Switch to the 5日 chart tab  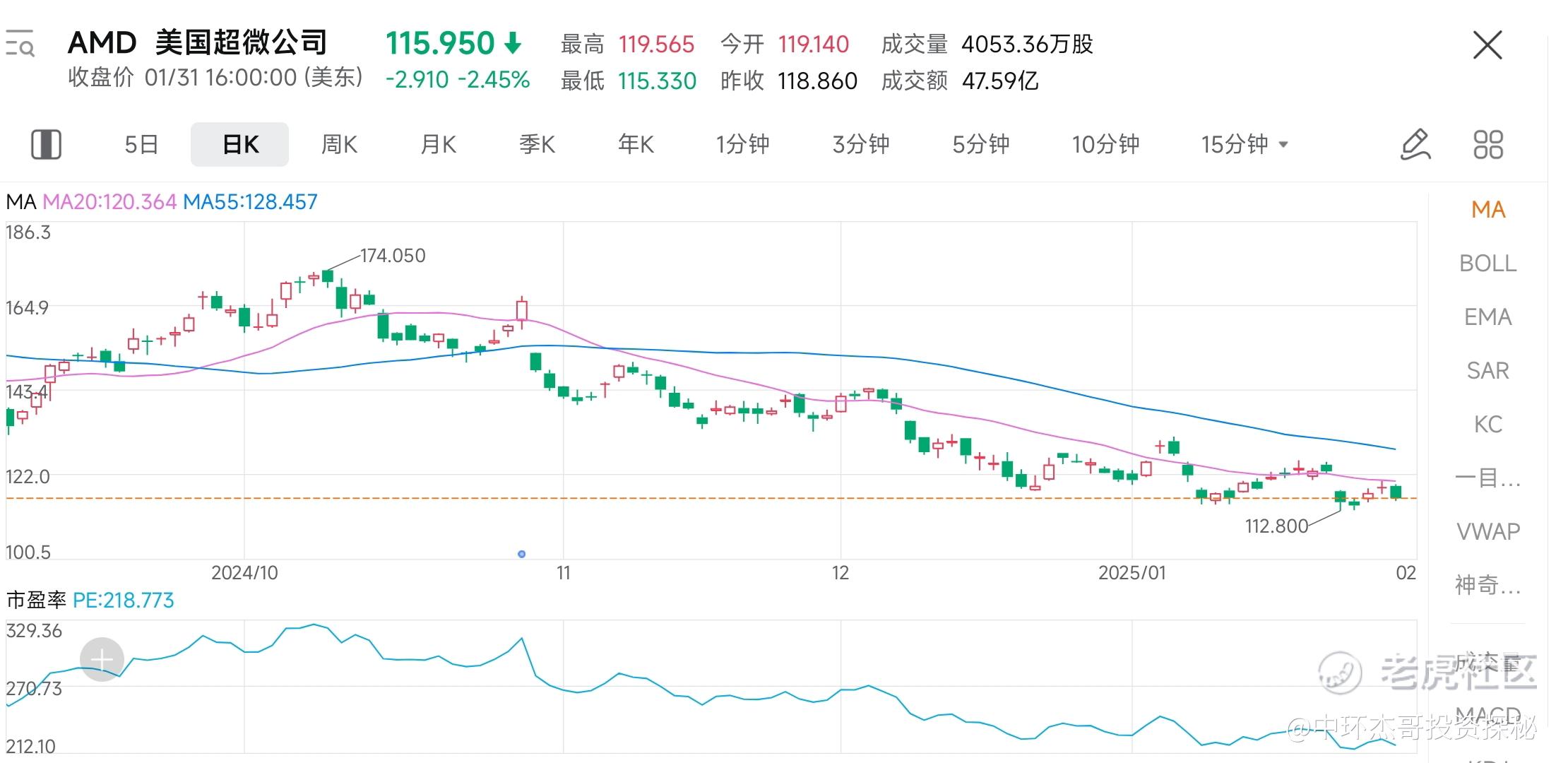[141, 144]
